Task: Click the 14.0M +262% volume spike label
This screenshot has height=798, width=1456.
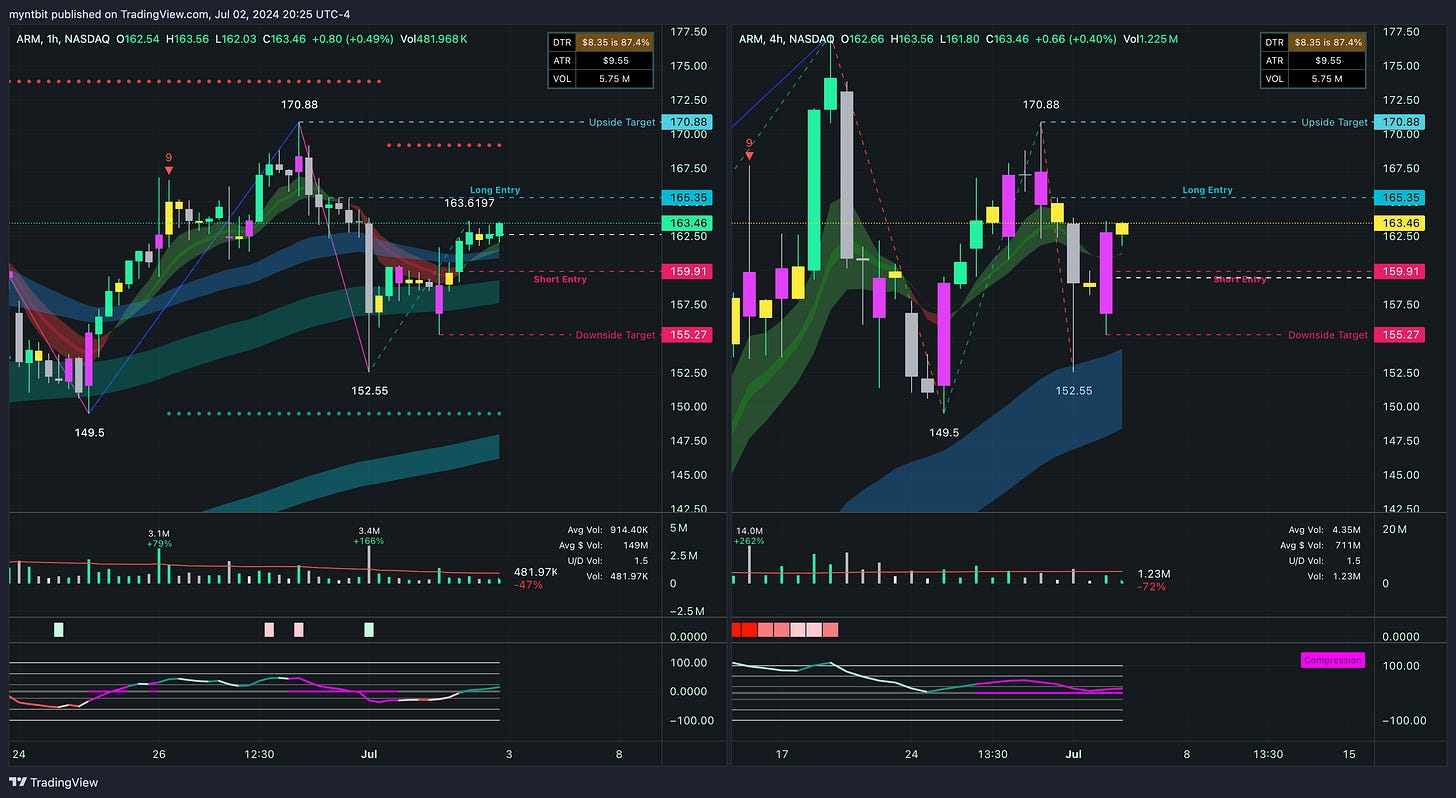Action: click(749, 536)
